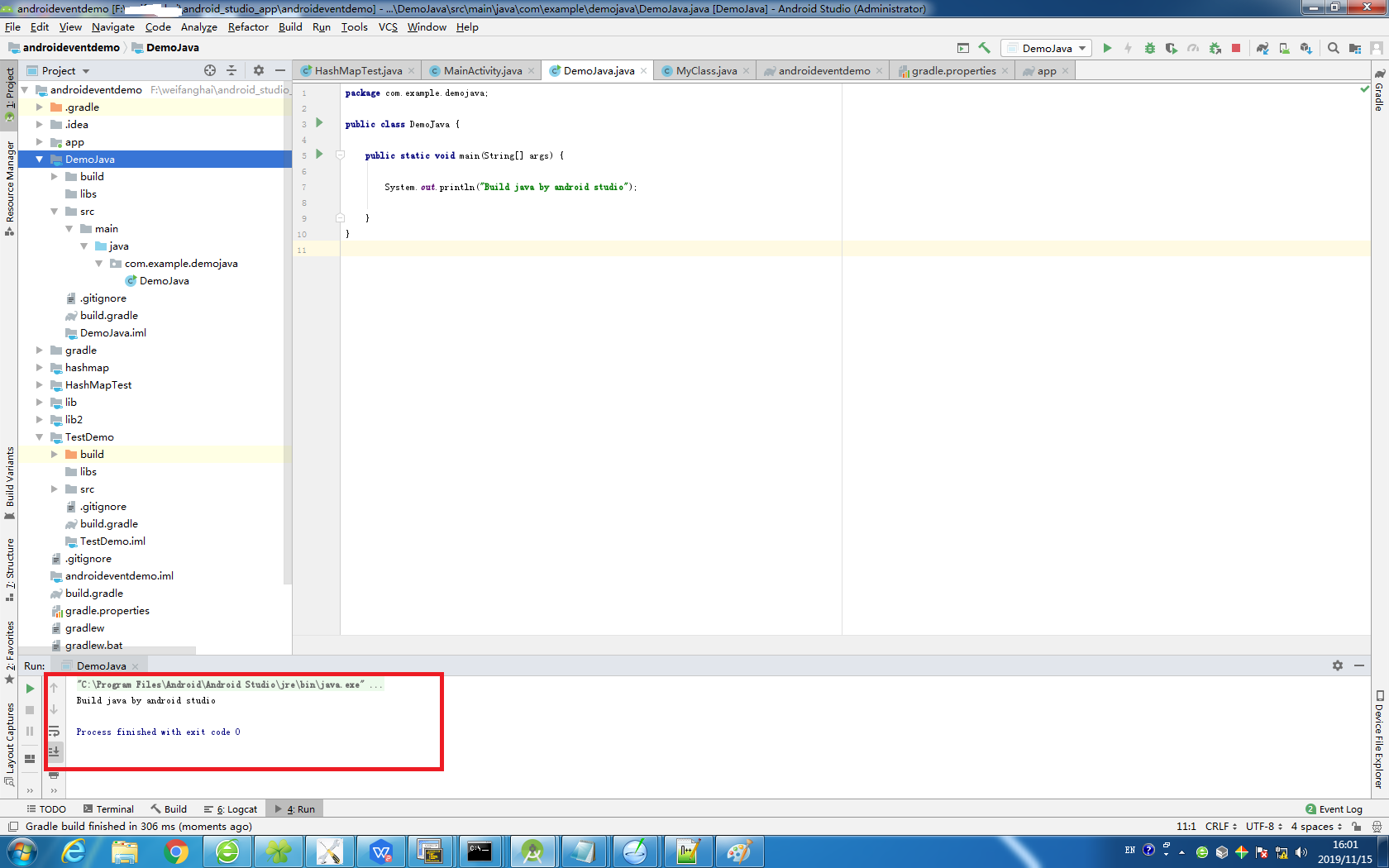Viewport: 1389px width, 868px height.
Task: Collapse the com.example.demojava package
Action: [98, 263]
